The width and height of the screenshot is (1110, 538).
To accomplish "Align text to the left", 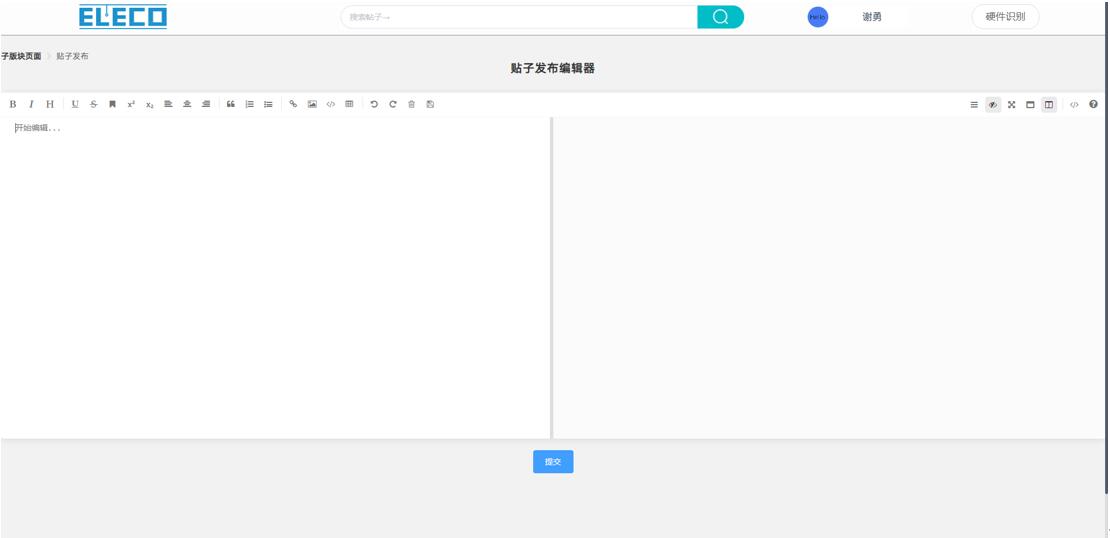I will [x=168, y=104].
